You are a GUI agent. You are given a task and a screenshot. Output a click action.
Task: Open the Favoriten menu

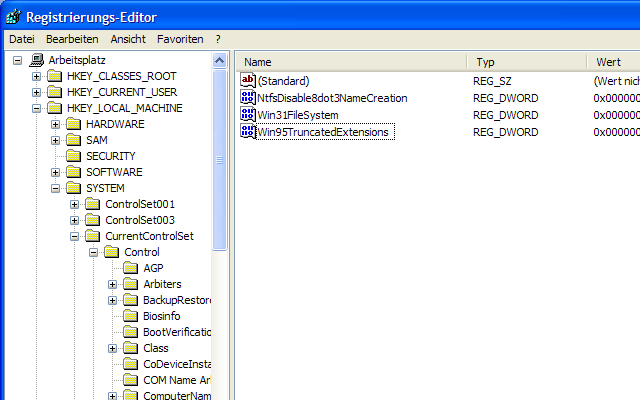click(180, 39)
